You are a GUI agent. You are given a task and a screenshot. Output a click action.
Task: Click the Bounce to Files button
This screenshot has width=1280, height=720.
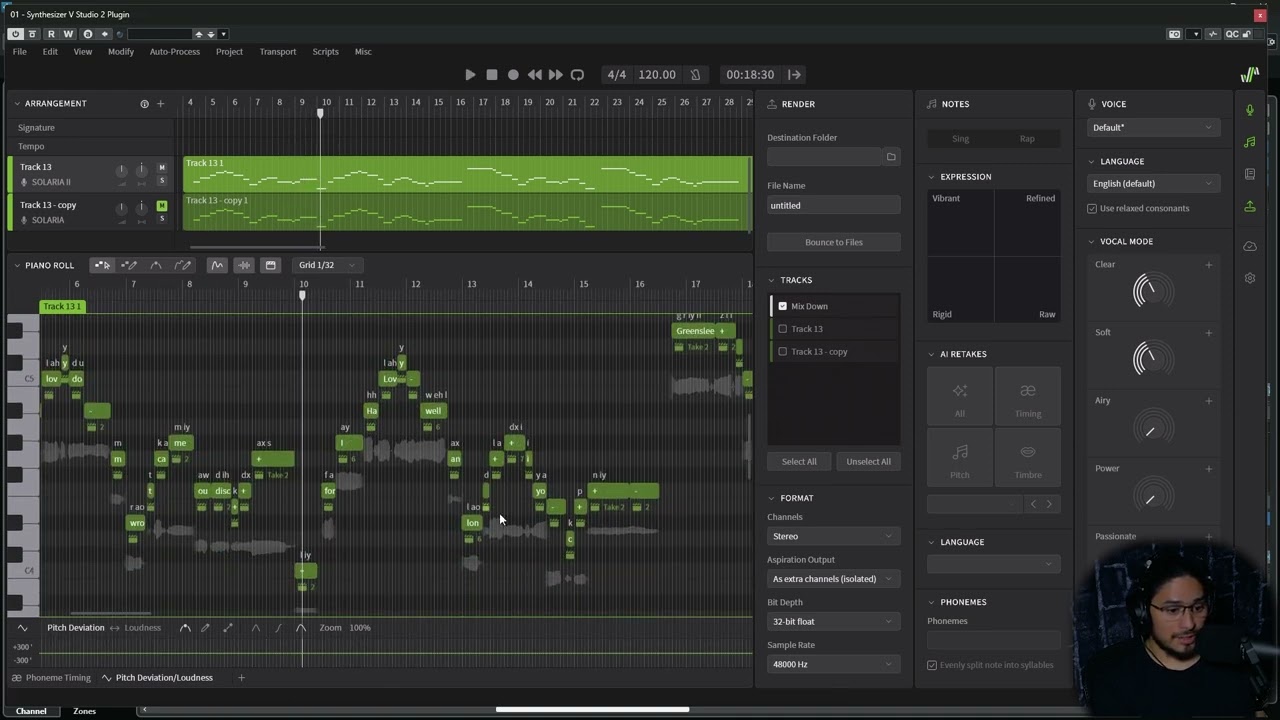(833, 242)
